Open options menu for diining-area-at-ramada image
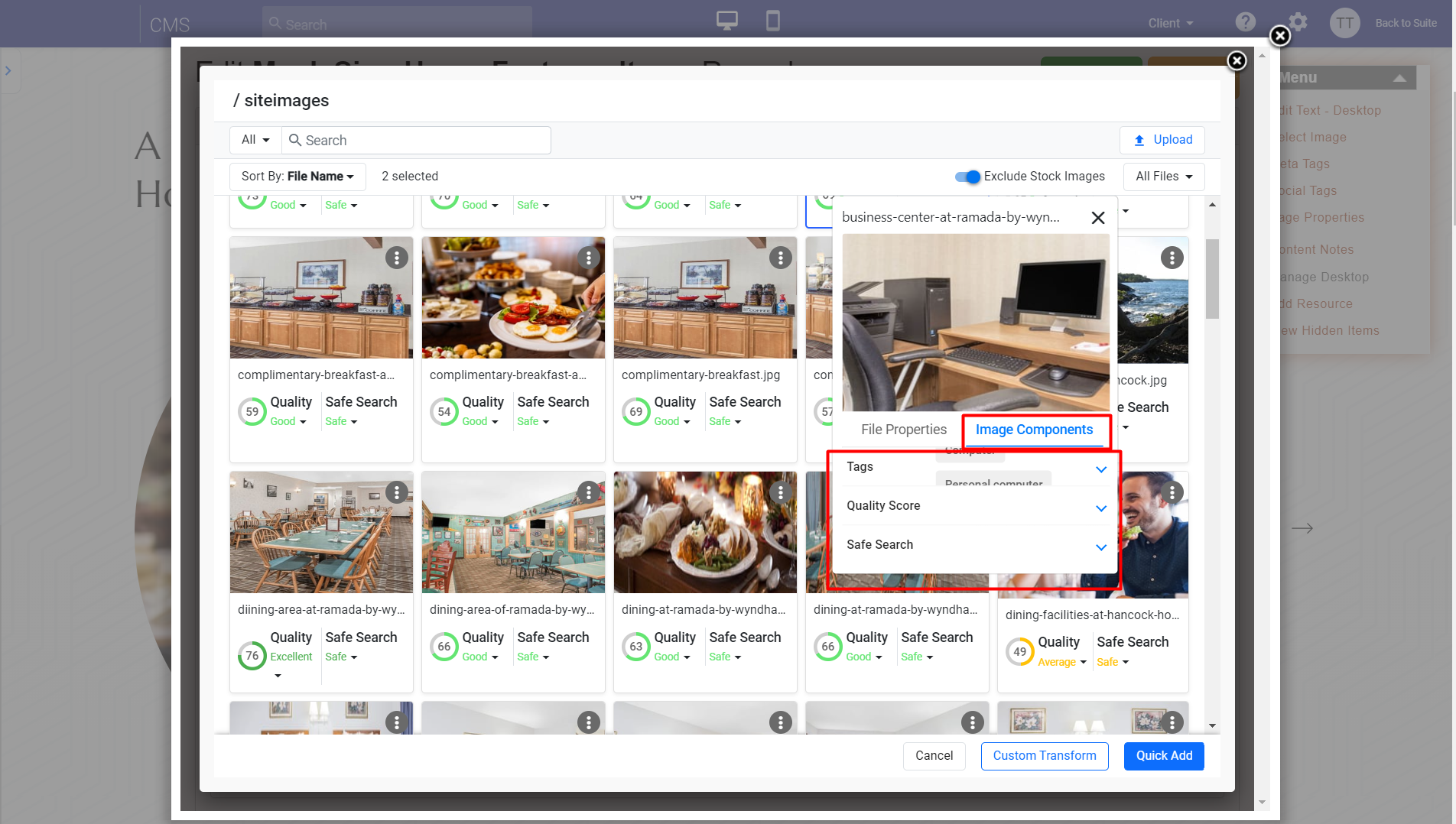 pyautogui.click(x=396, y=492)
